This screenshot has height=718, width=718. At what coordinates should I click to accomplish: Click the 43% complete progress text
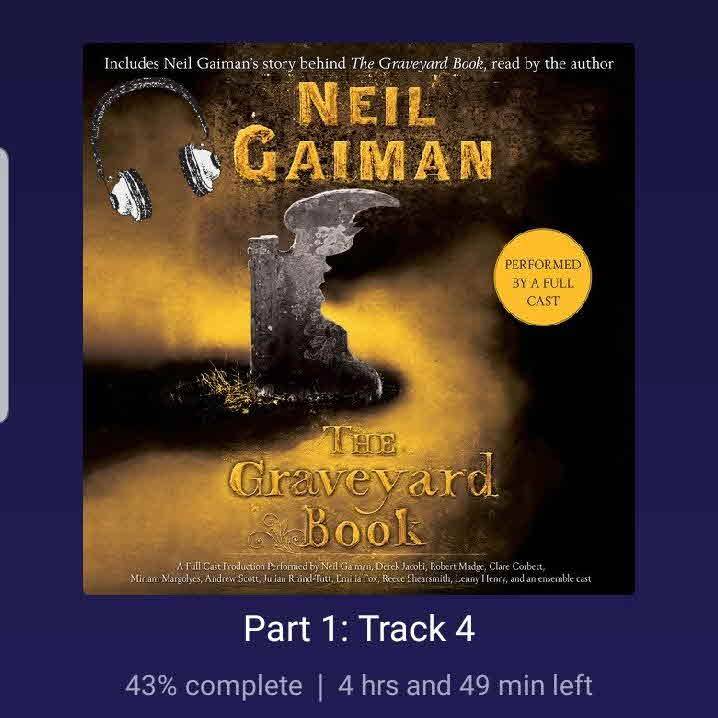(213, 685)
